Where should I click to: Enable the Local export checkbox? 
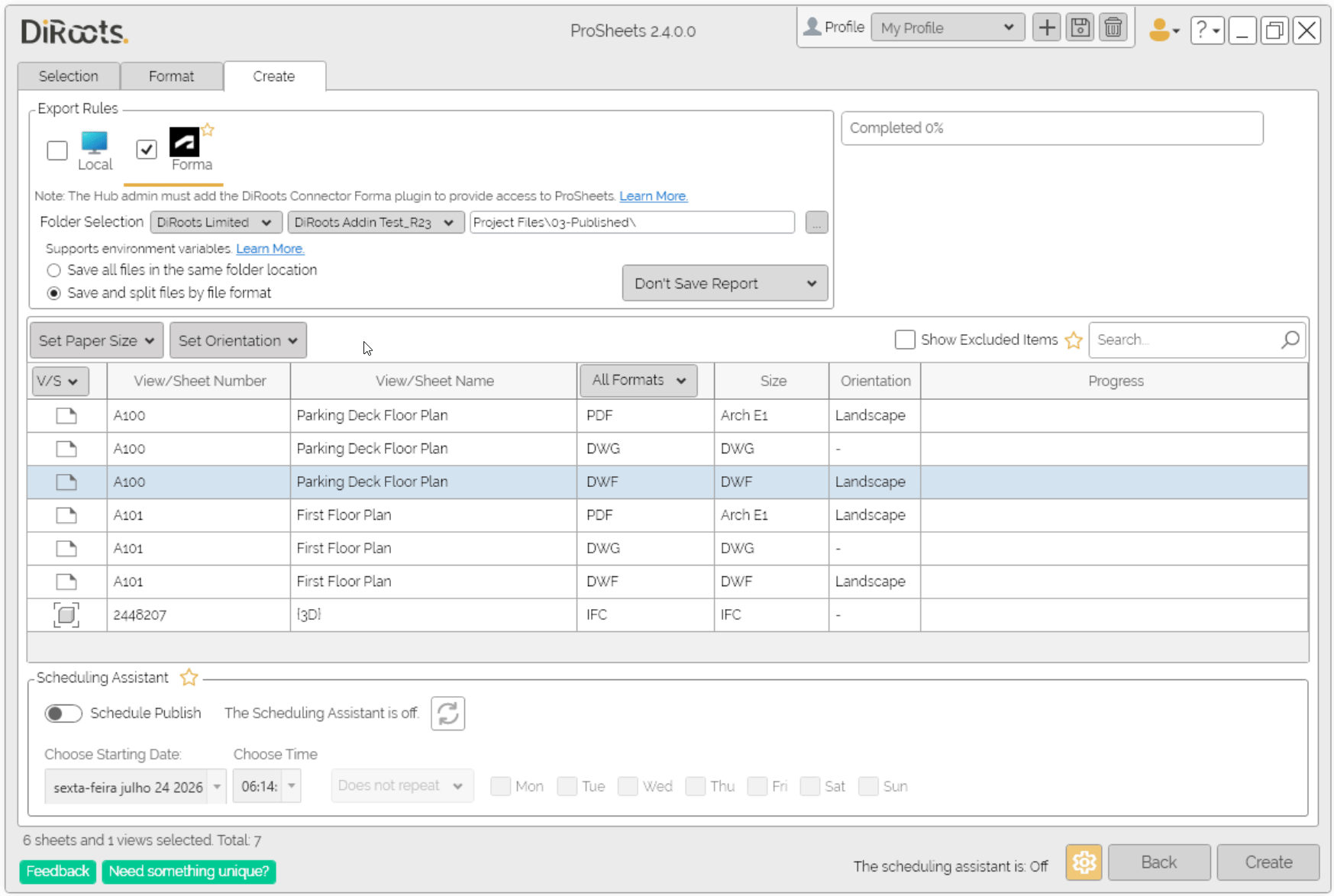click(x=57, y=150)
